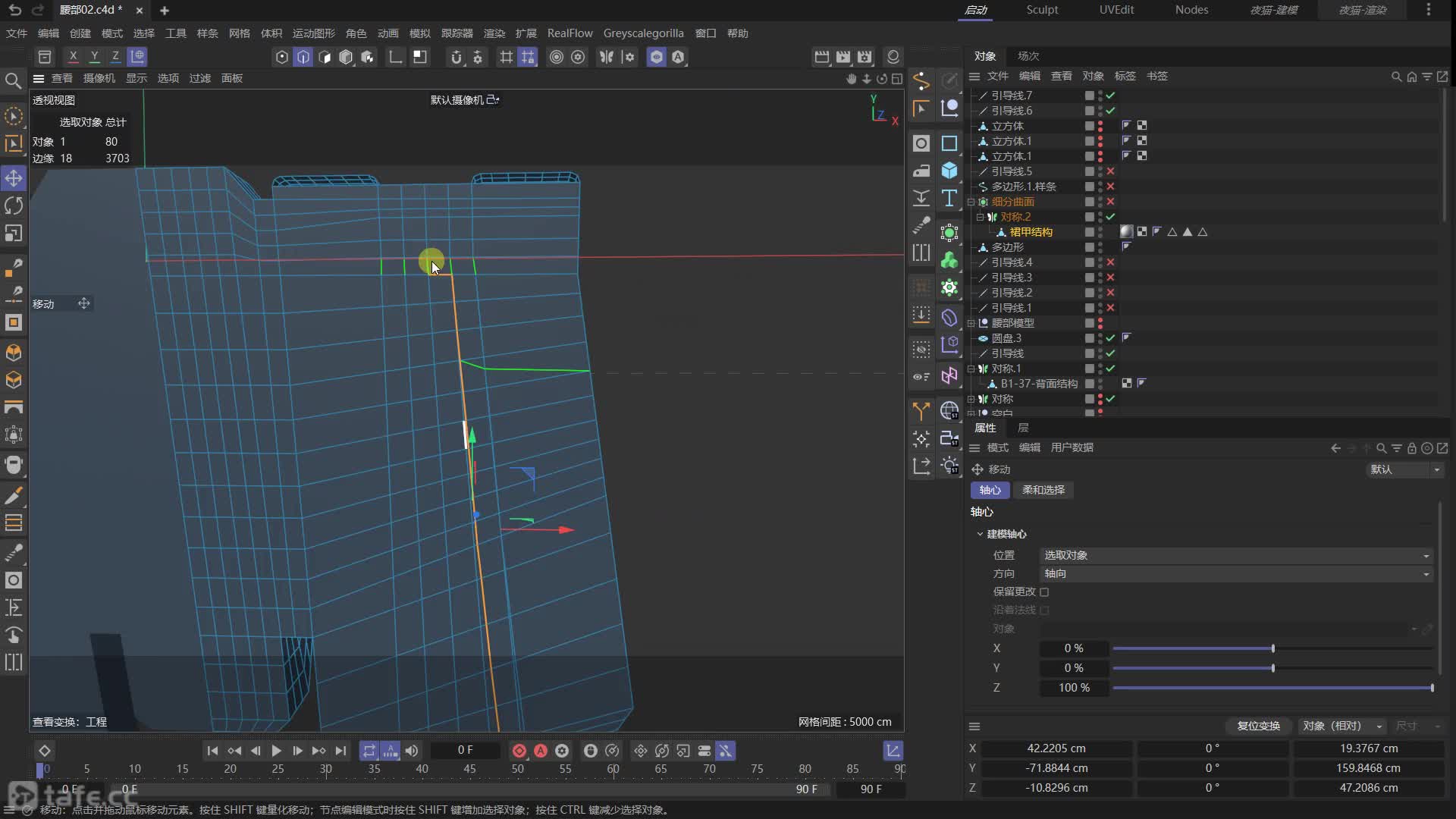Open the 网格 menu
This screenshot has height=819, width=1456.
coord(239,33)
